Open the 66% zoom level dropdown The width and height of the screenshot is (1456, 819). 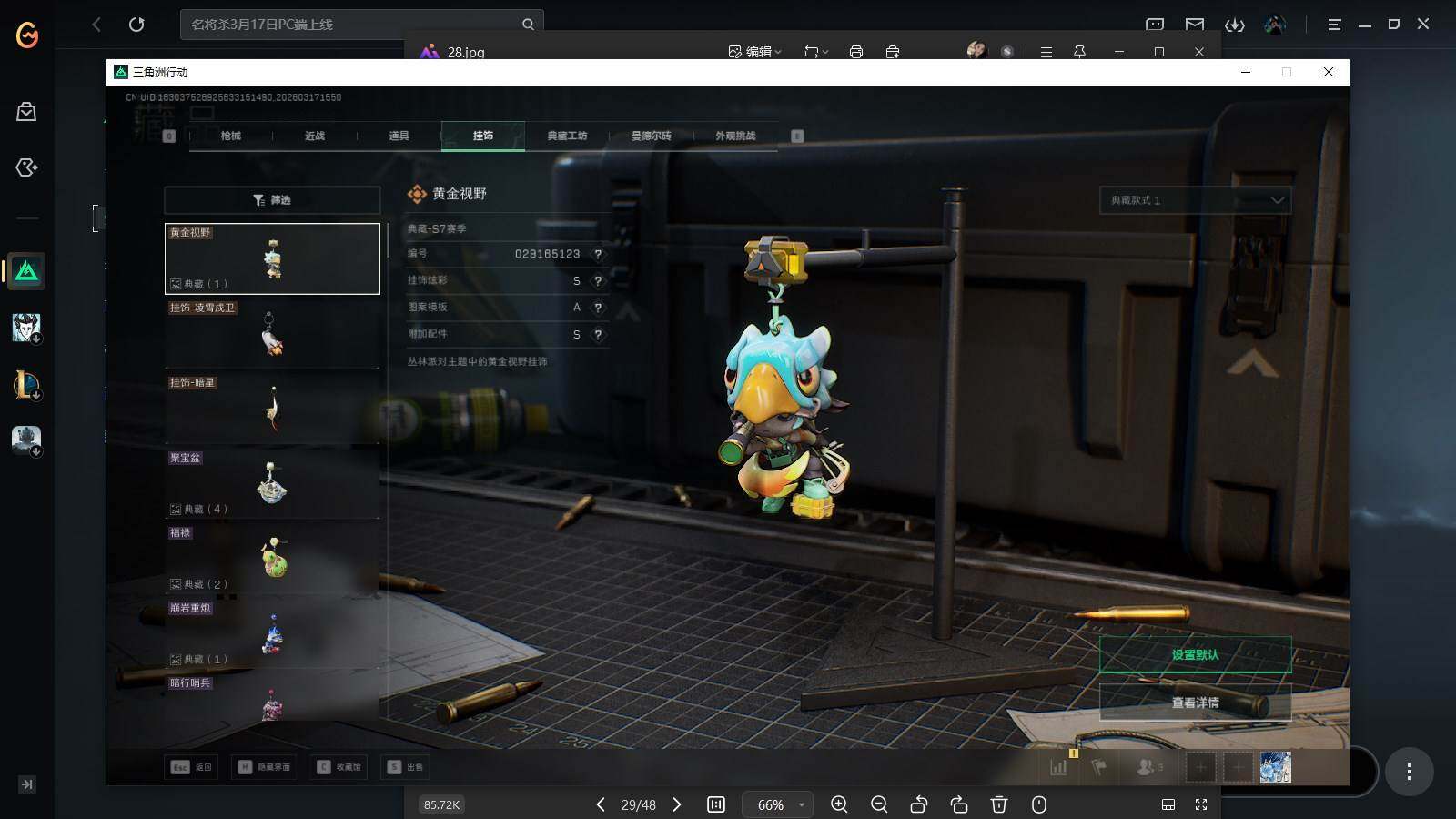[775, 804]
